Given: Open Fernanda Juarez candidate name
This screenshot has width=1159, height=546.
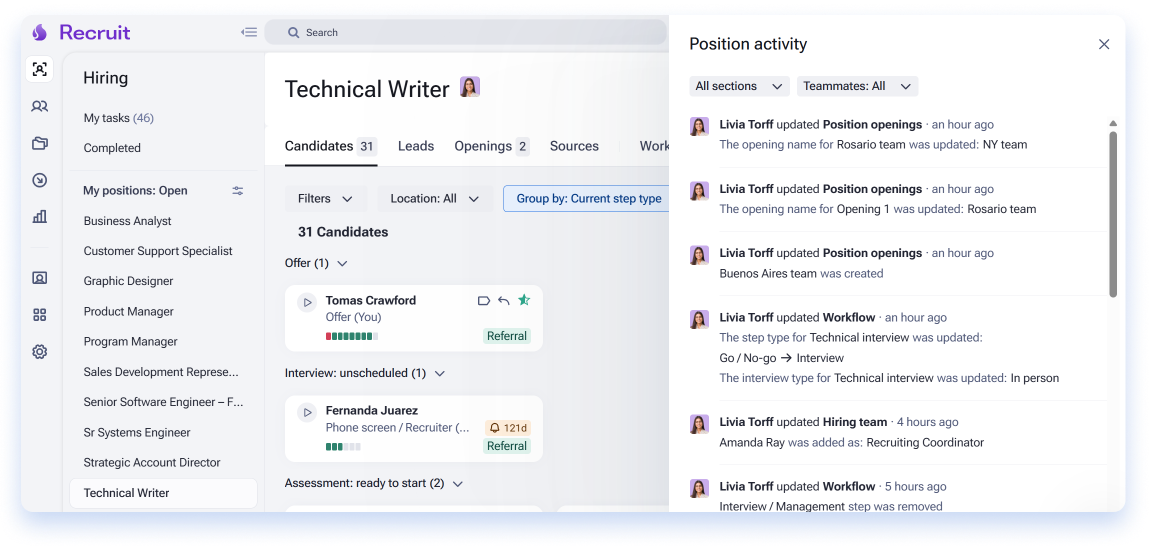Looking at the screenshot, I should coord(372,411).
